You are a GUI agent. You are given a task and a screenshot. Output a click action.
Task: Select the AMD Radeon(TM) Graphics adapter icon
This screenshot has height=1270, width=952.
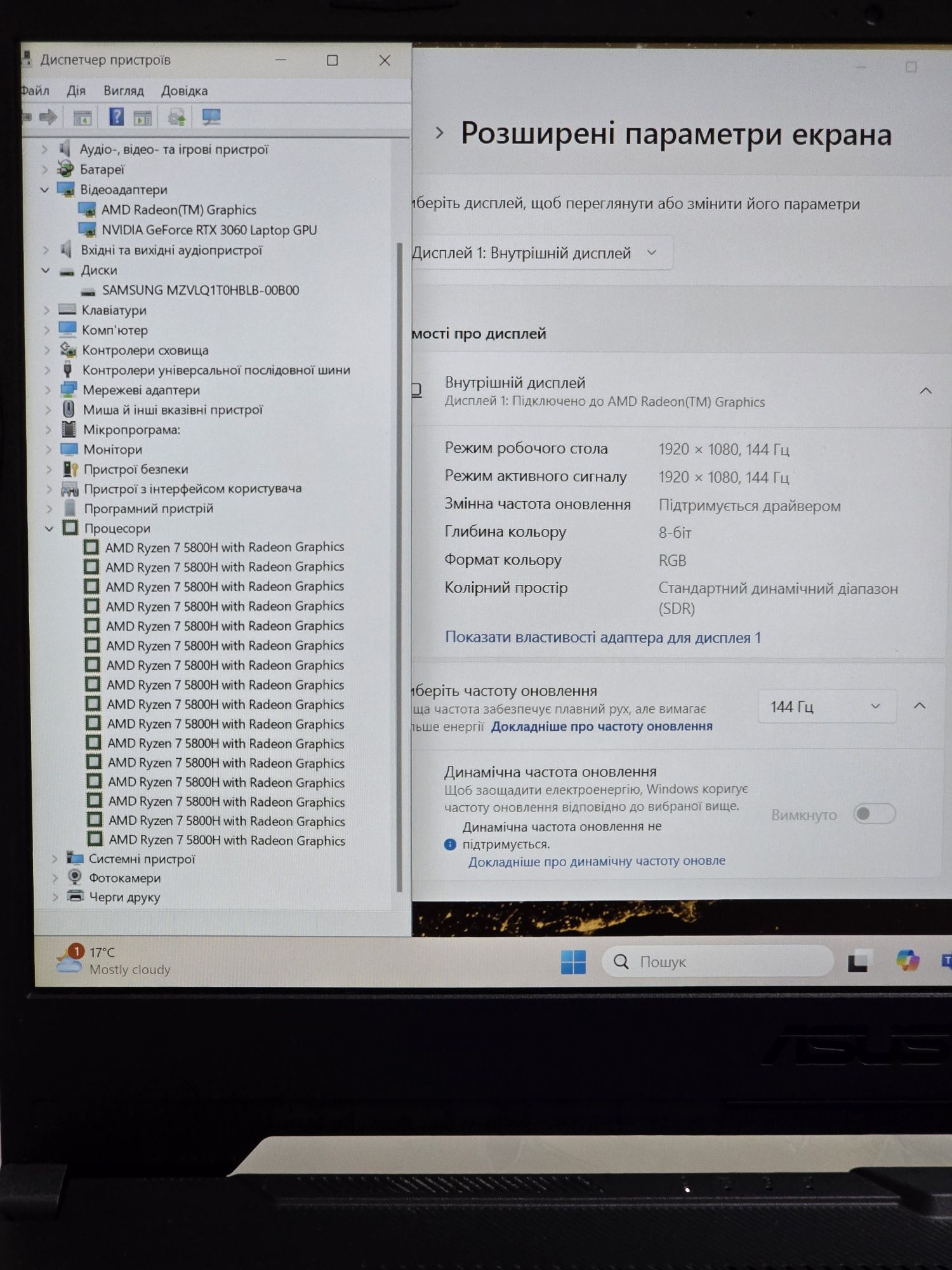point(86,210)
